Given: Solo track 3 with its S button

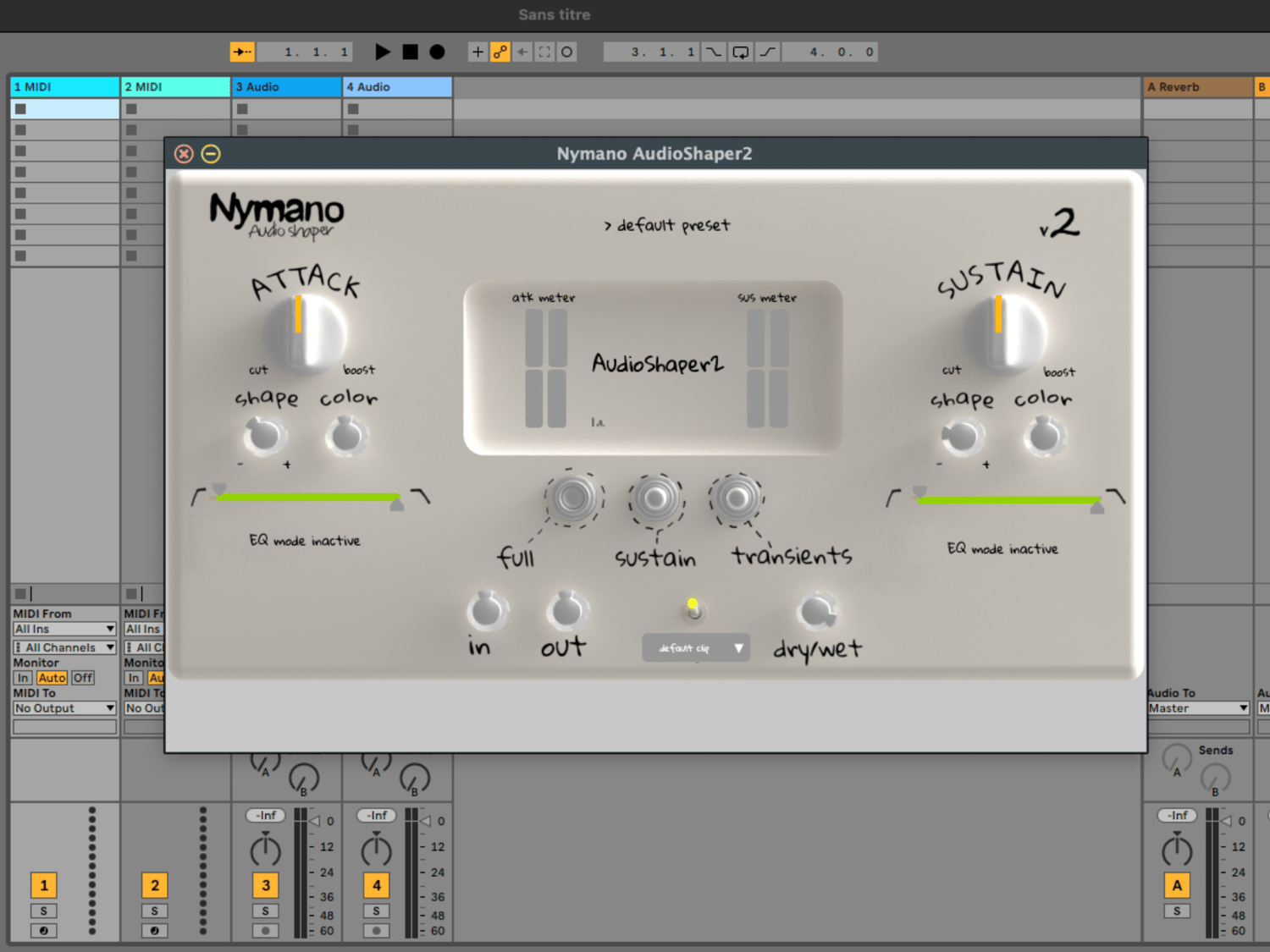Looking at the screenshot, I should point(265,911).
